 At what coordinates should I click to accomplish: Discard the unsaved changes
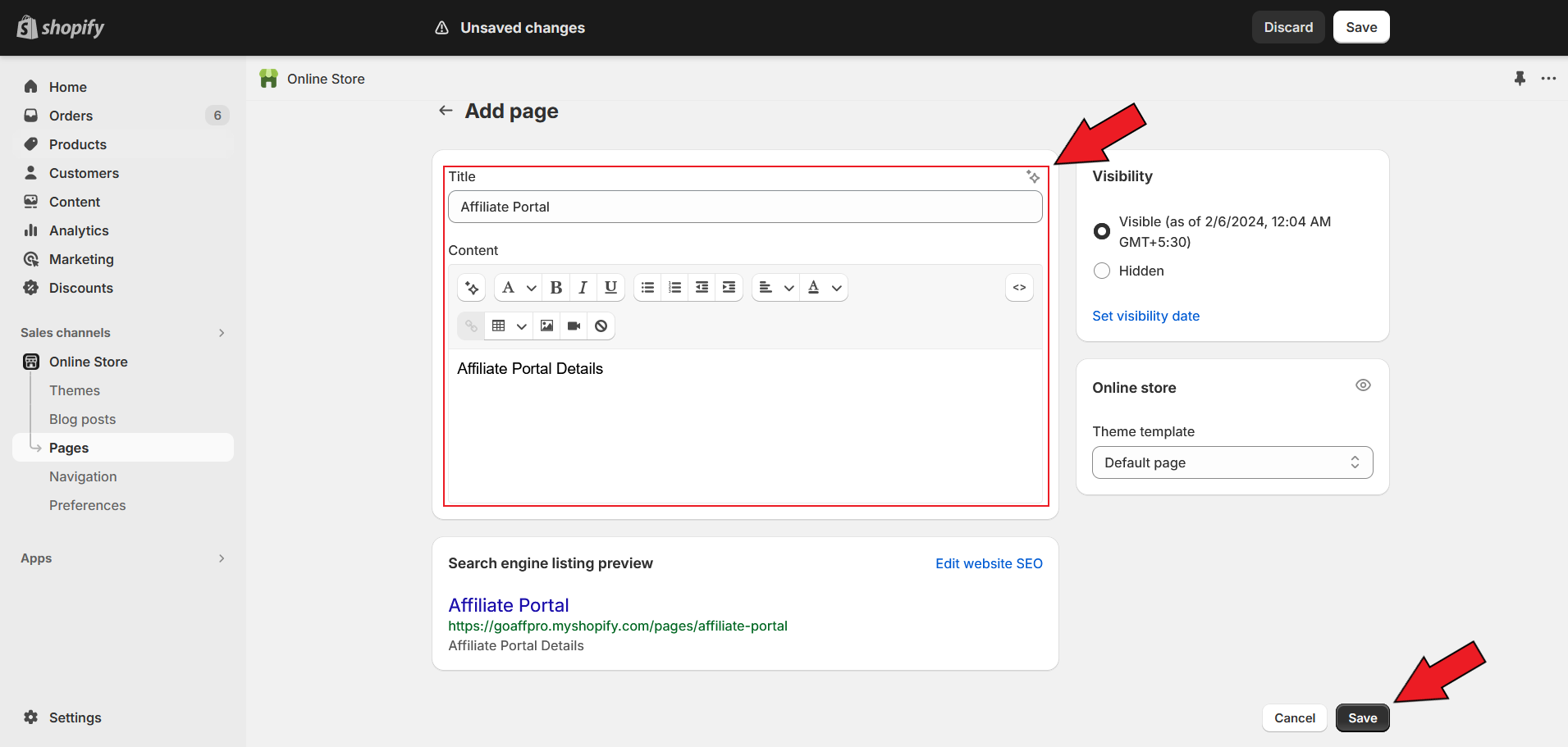click(1287, 27)
